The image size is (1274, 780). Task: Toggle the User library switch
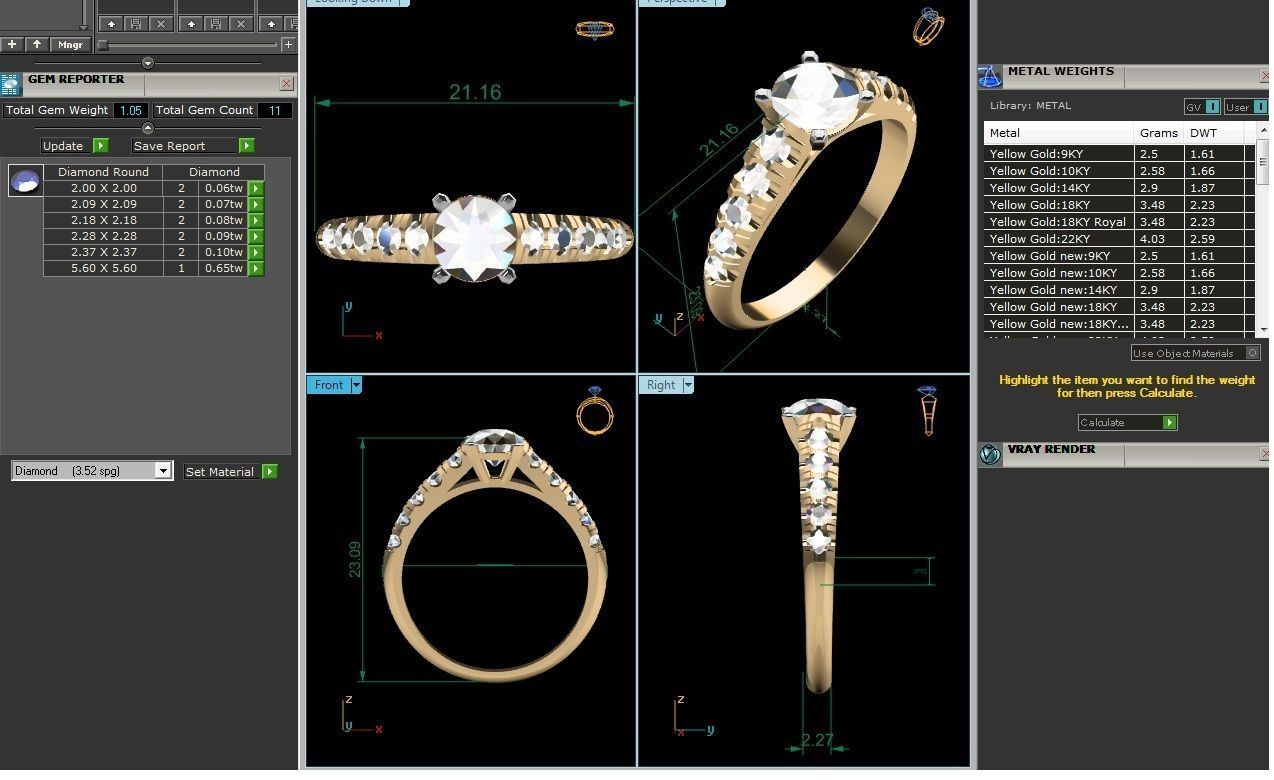(x=1246, y=106)
